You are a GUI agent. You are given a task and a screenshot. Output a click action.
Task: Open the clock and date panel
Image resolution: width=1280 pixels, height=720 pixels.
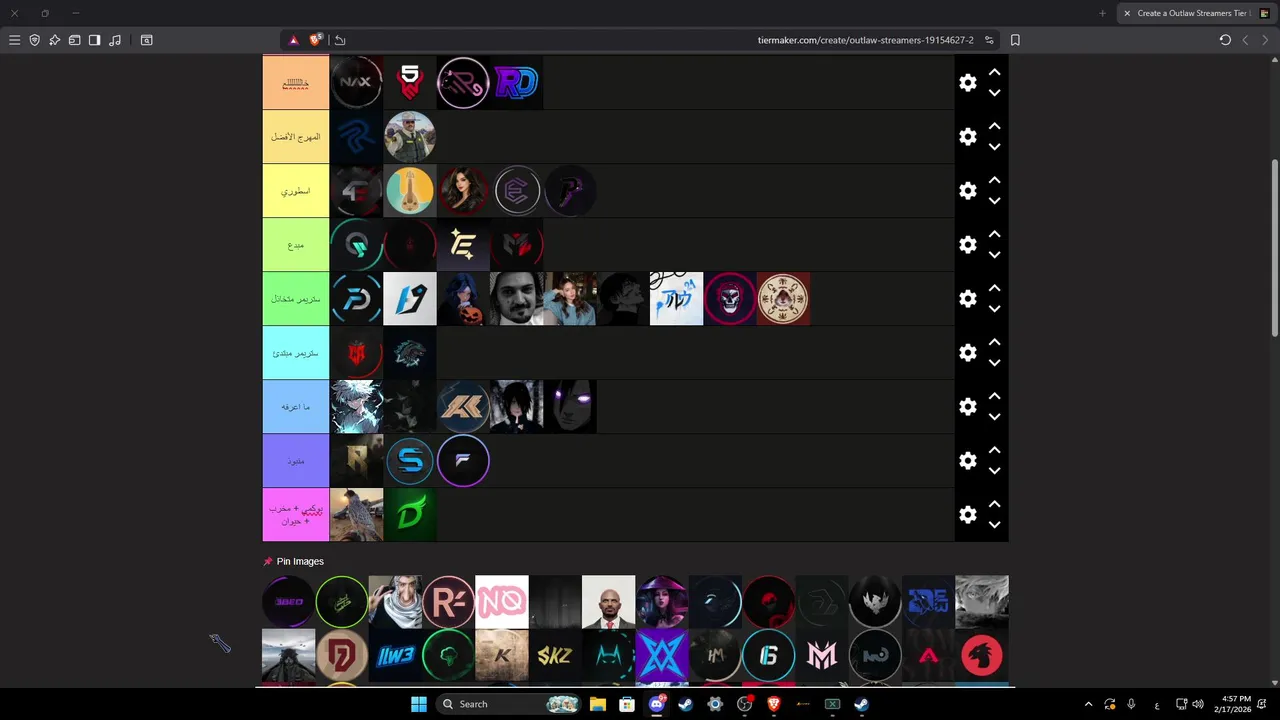point(1232,704)
